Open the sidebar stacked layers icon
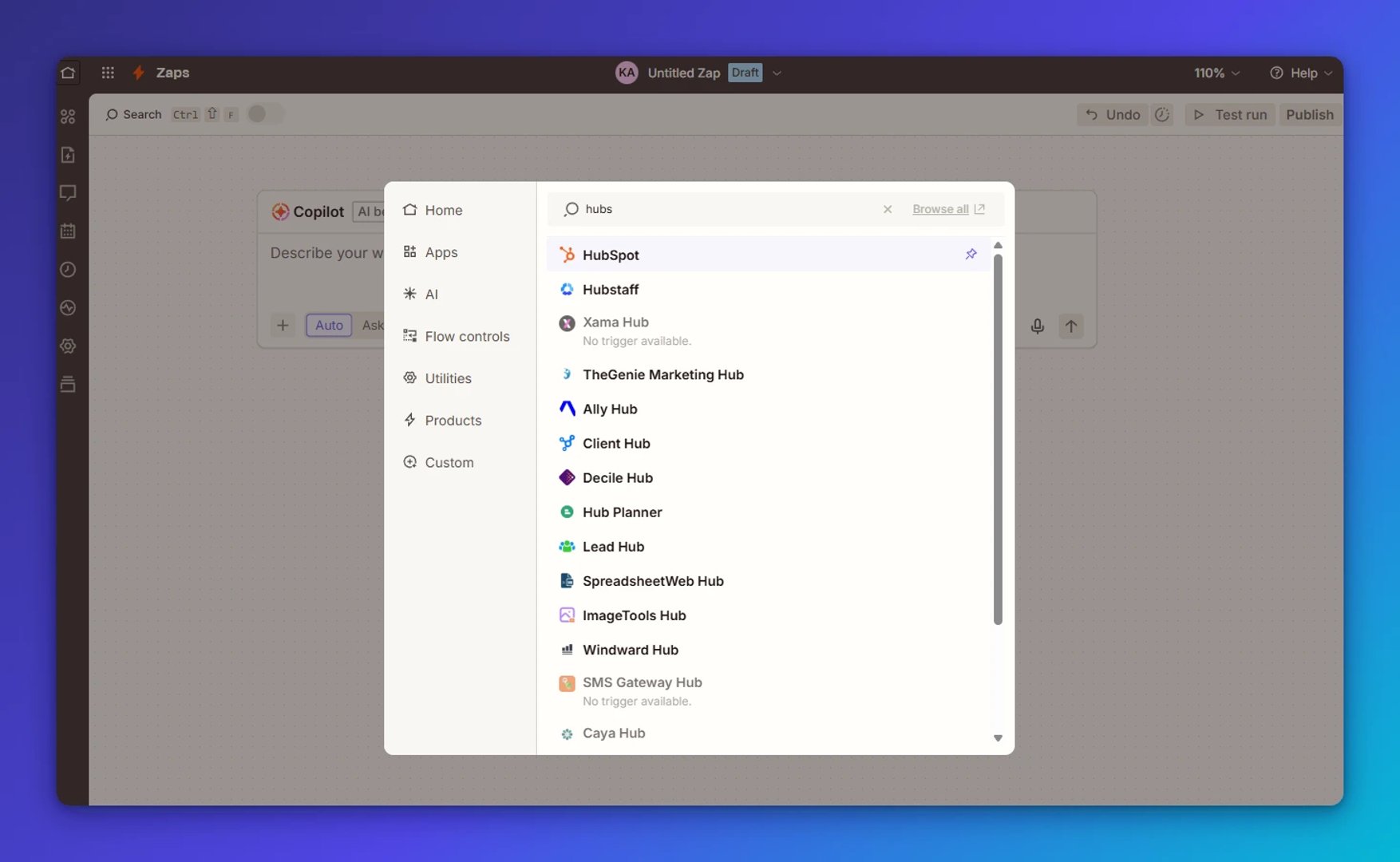The height and width of the screenshot is (862, 1400). coord(68,385)
